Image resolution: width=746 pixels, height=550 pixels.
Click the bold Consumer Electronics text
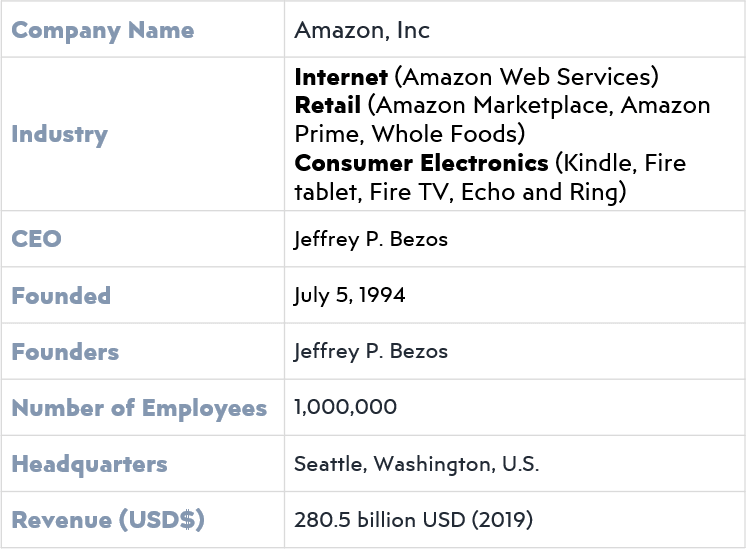pyautogui.click(x=422, y=163)
